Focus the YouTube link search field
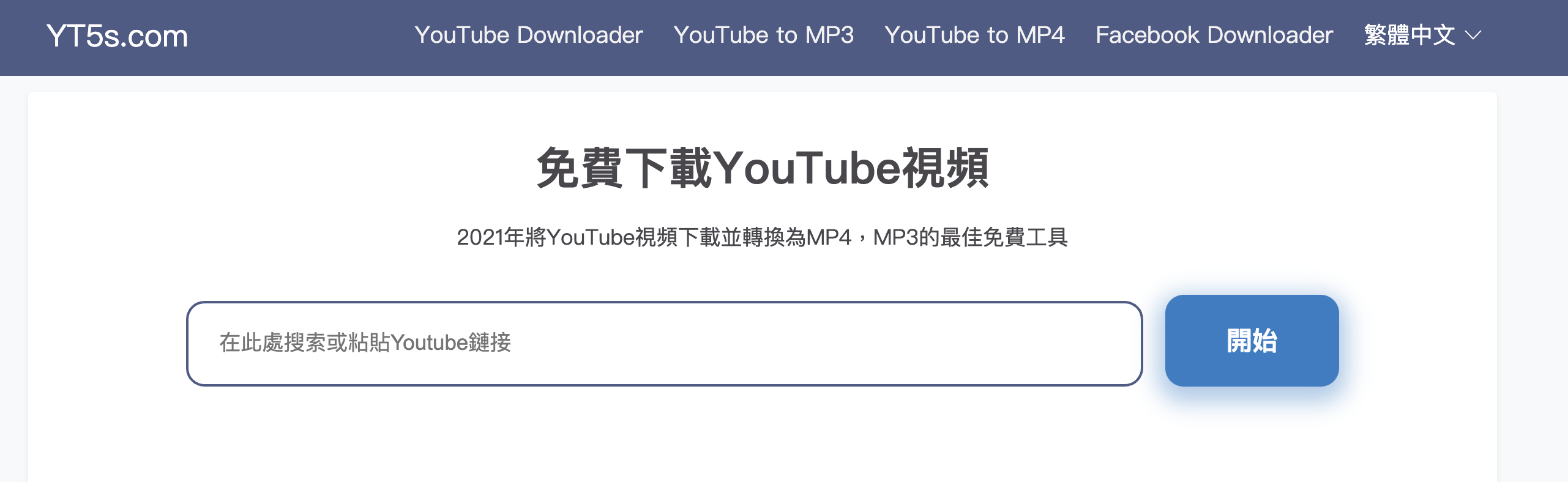The image size is (1568, 482). point(665,343)
